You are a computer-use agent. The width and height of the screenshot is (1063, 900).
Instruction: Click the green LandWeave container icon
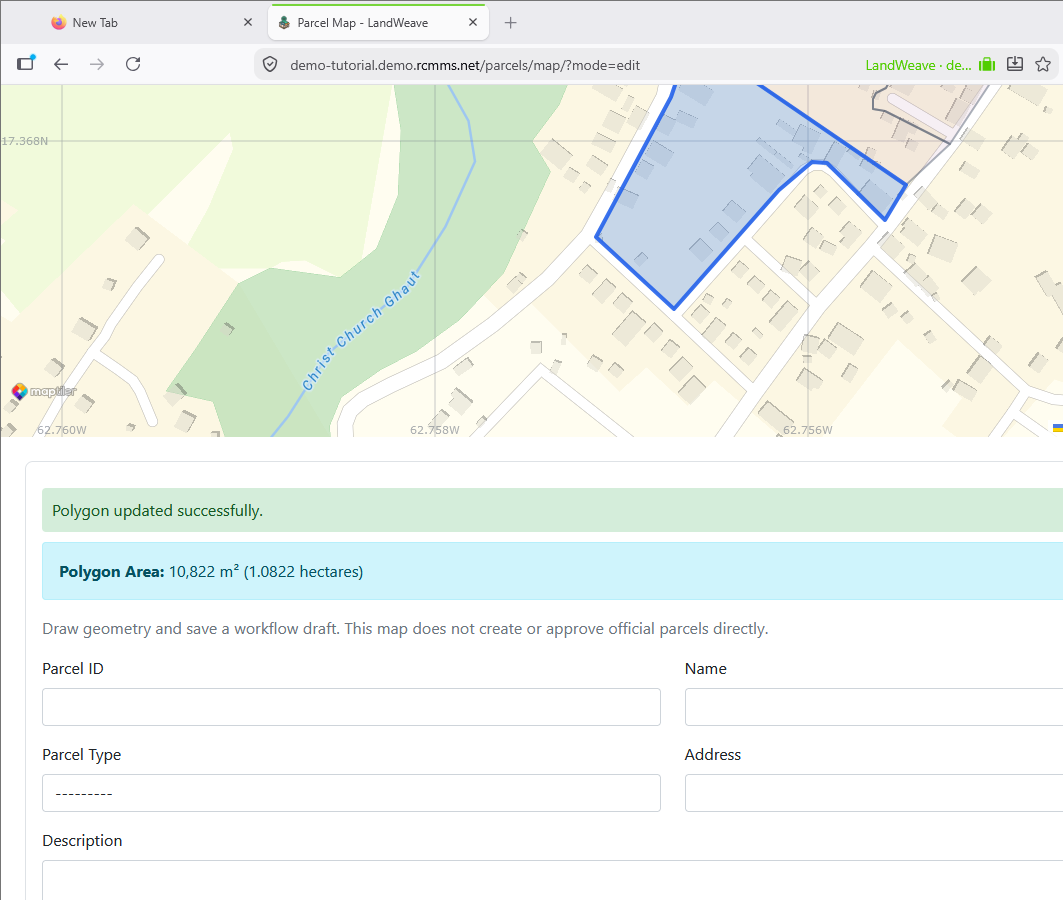pos(987,64)
